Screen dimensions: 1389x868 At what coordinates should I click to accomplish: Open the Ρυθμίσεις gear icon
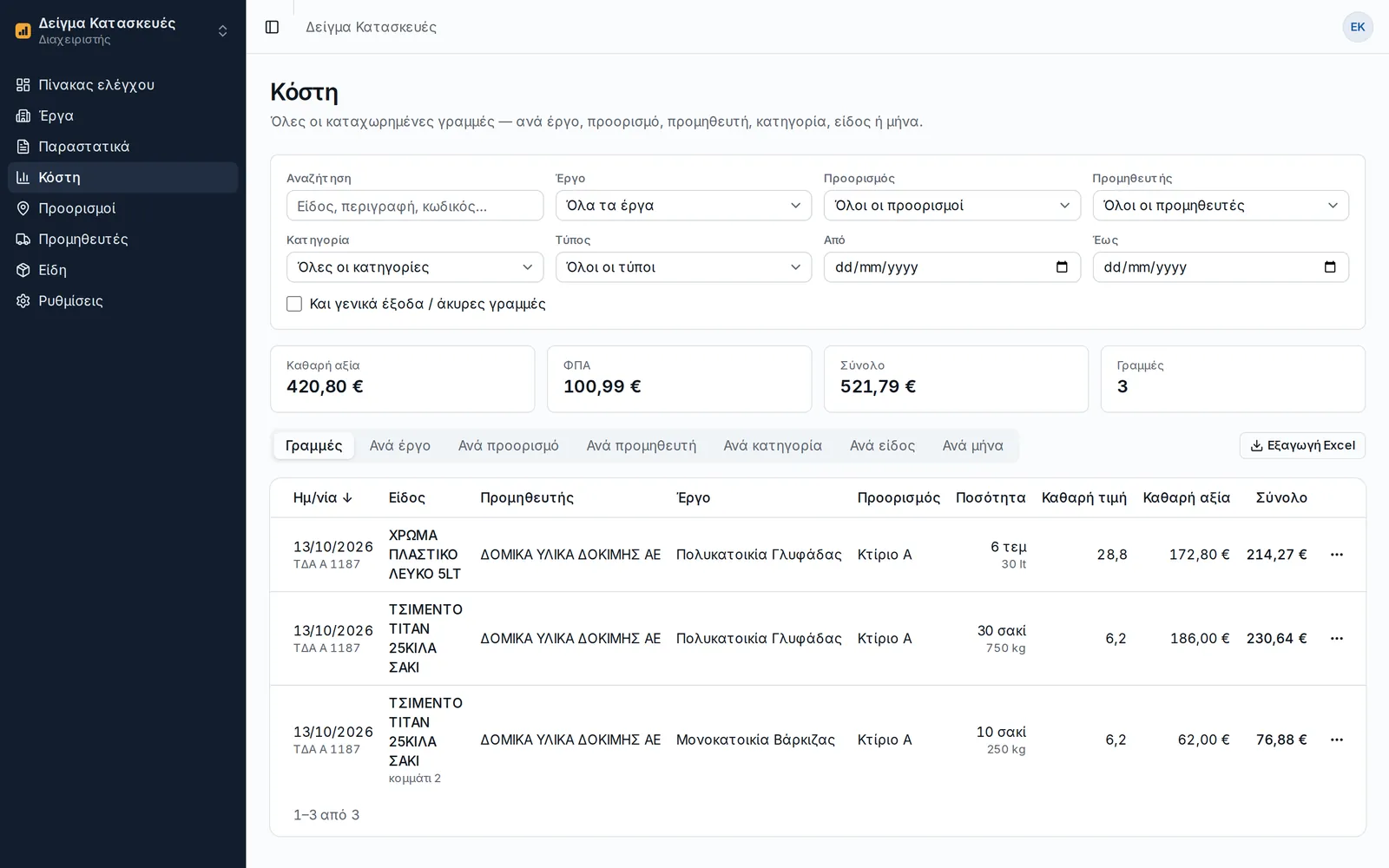(23, 300)
